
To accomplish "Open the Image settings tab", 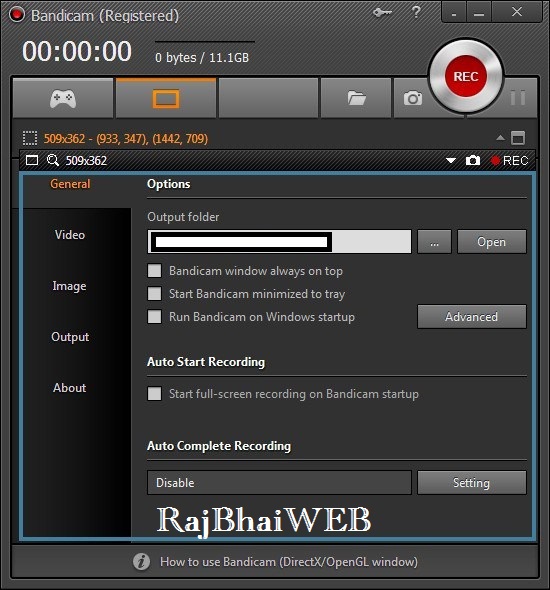I will [70, 286].
